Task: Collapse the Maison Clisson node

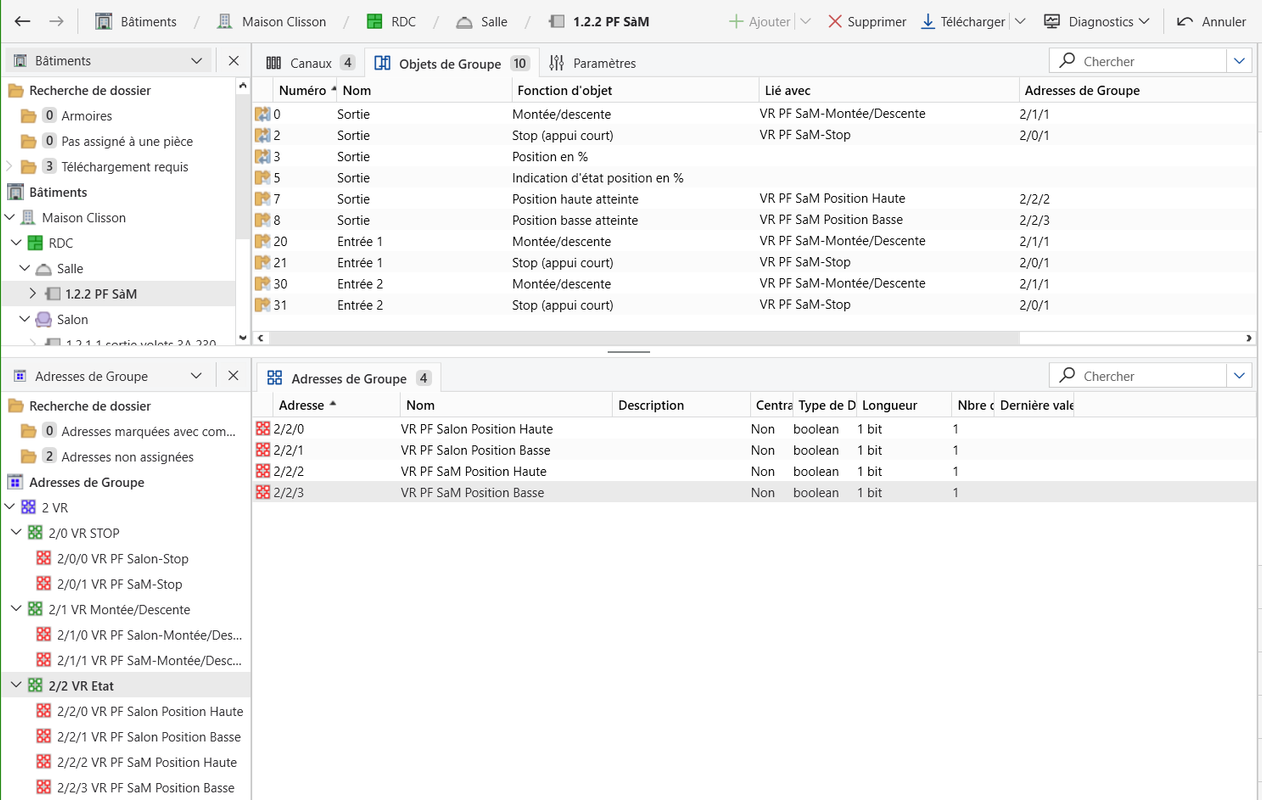Action: [10, 217]
